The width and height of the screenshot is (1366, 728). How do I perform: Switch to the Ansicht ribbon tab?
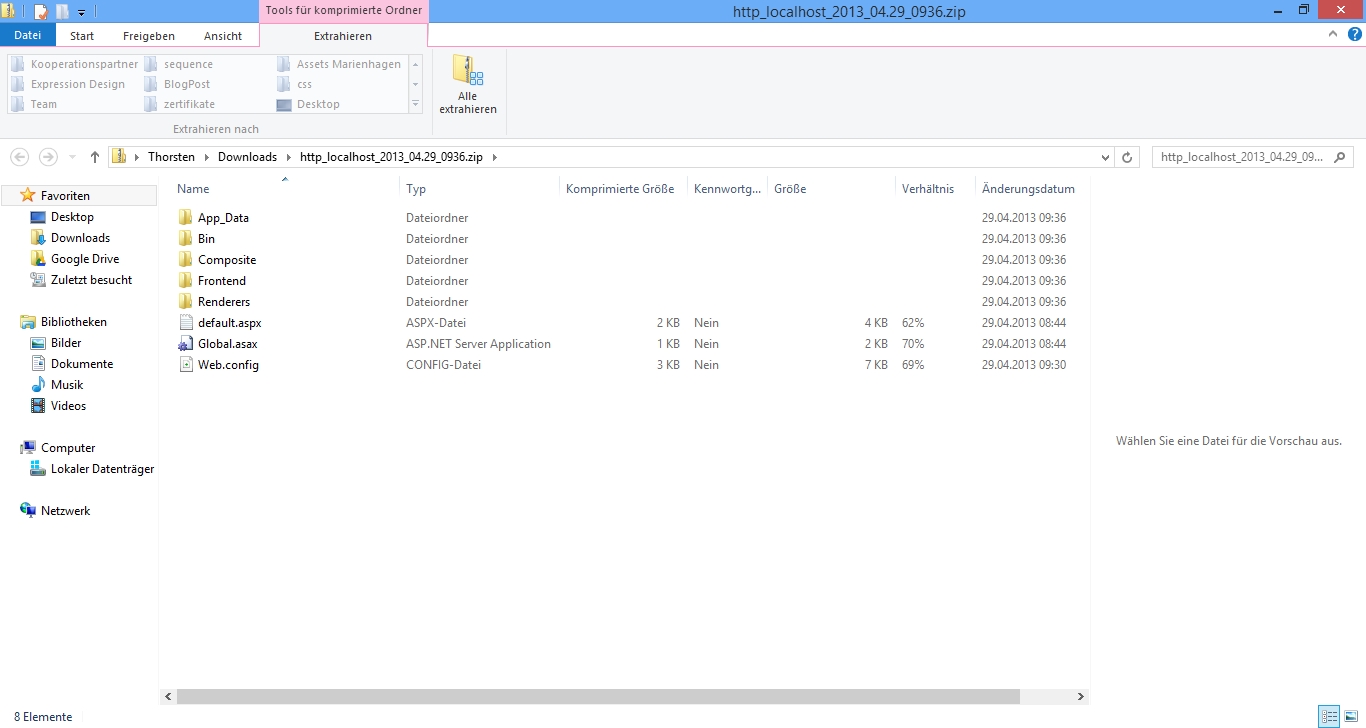pos(222,36)
